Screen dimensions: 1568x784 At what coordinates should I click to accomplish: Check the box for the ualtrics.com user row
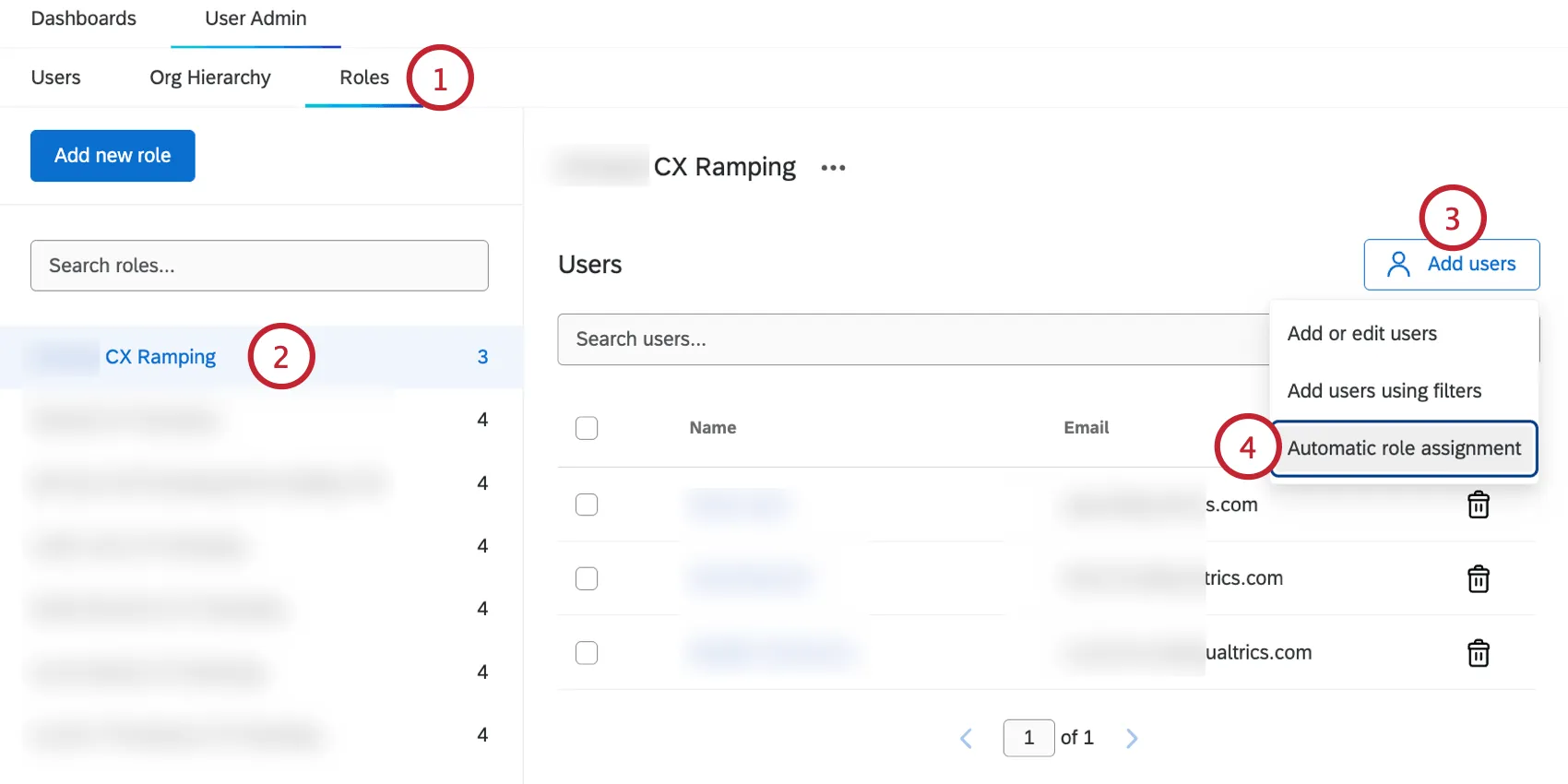pyautogui.click(x=587, y=653)
